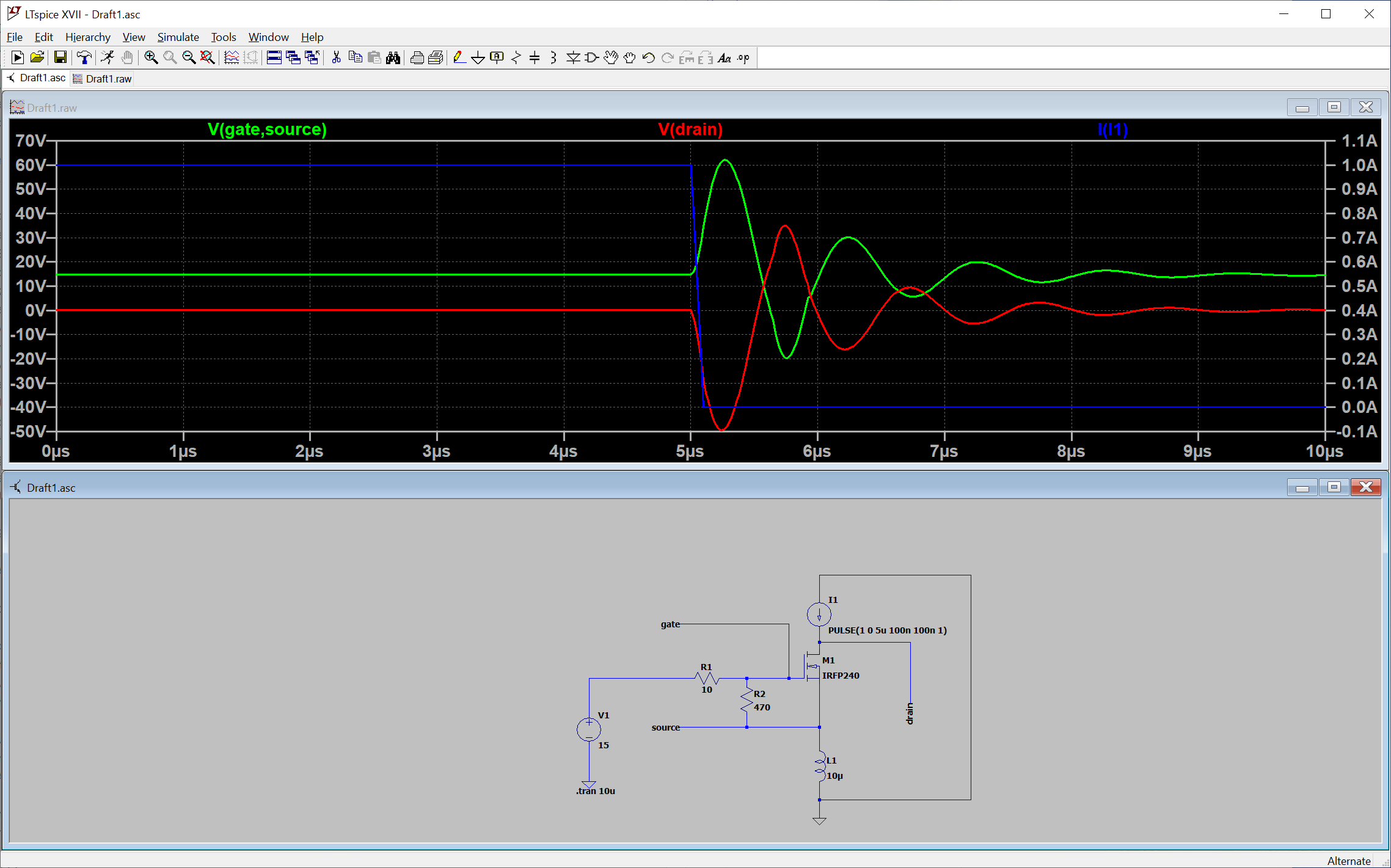Screen dimensions: 1391x868
Task: Select inductor L1 symbol
Action: pyautogui.click(x=820, y=766)
